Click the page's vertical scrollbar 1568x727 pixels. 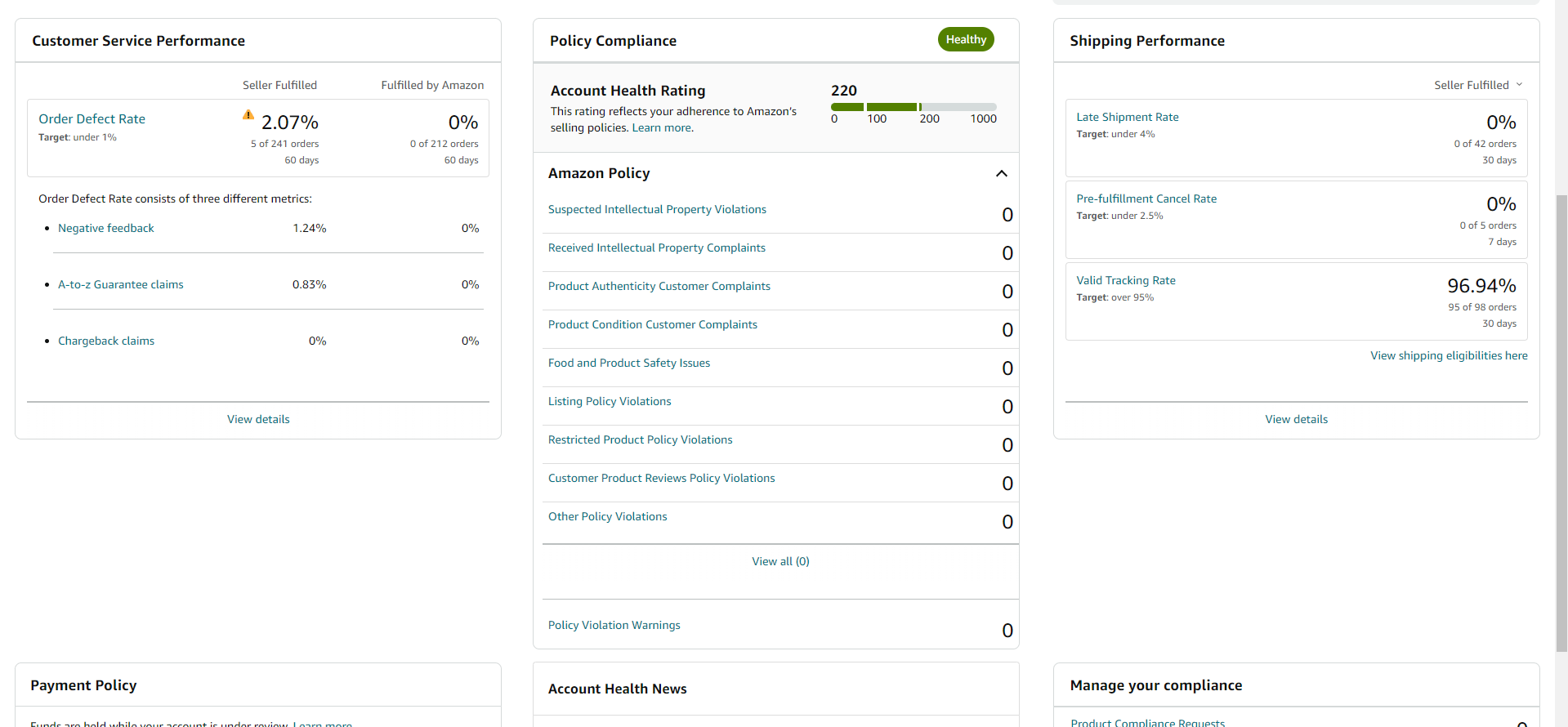coord(1561,423)
